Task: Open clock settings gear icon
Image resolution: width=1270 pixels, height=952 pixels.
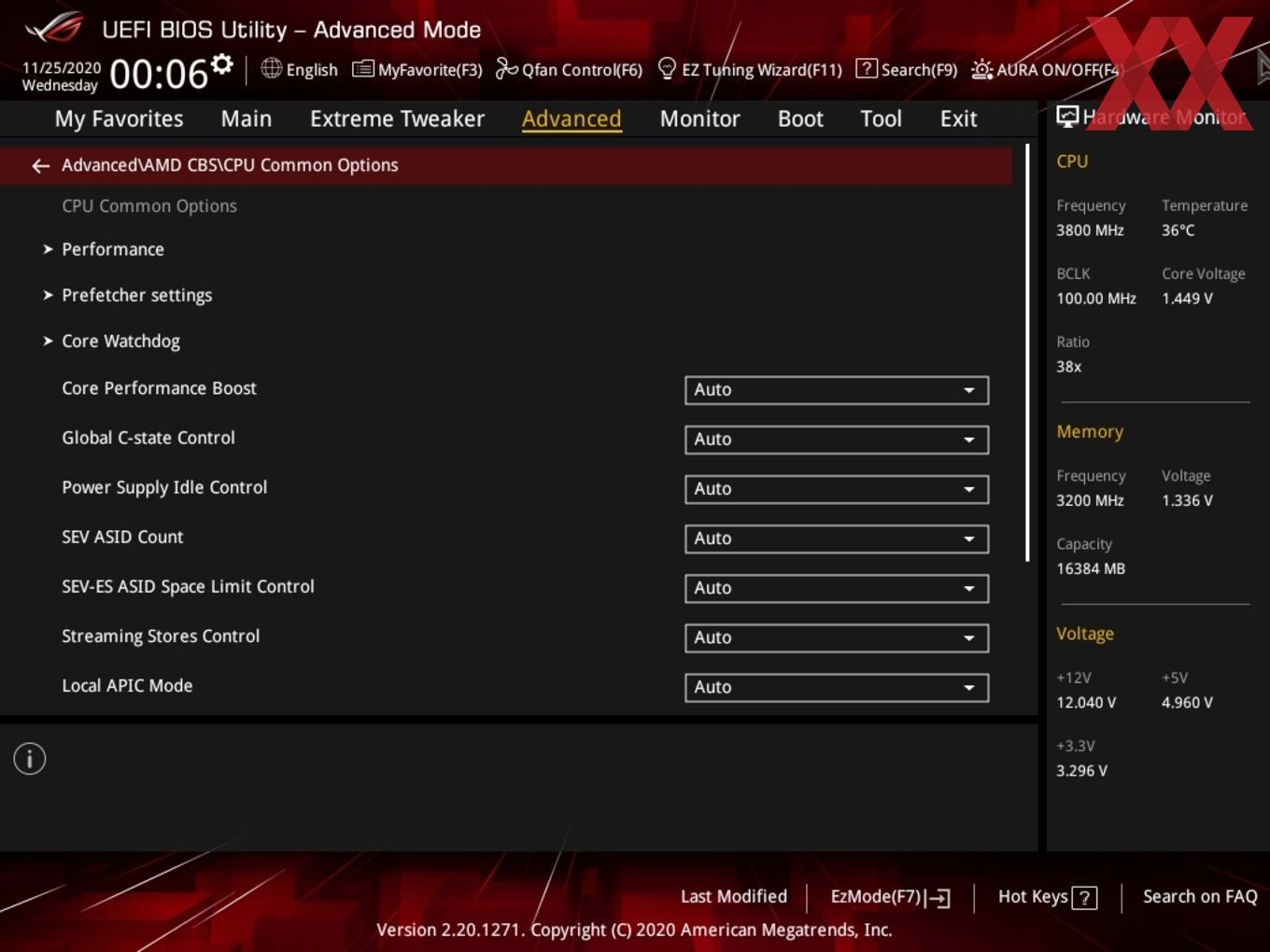Action: coord(222,64)
